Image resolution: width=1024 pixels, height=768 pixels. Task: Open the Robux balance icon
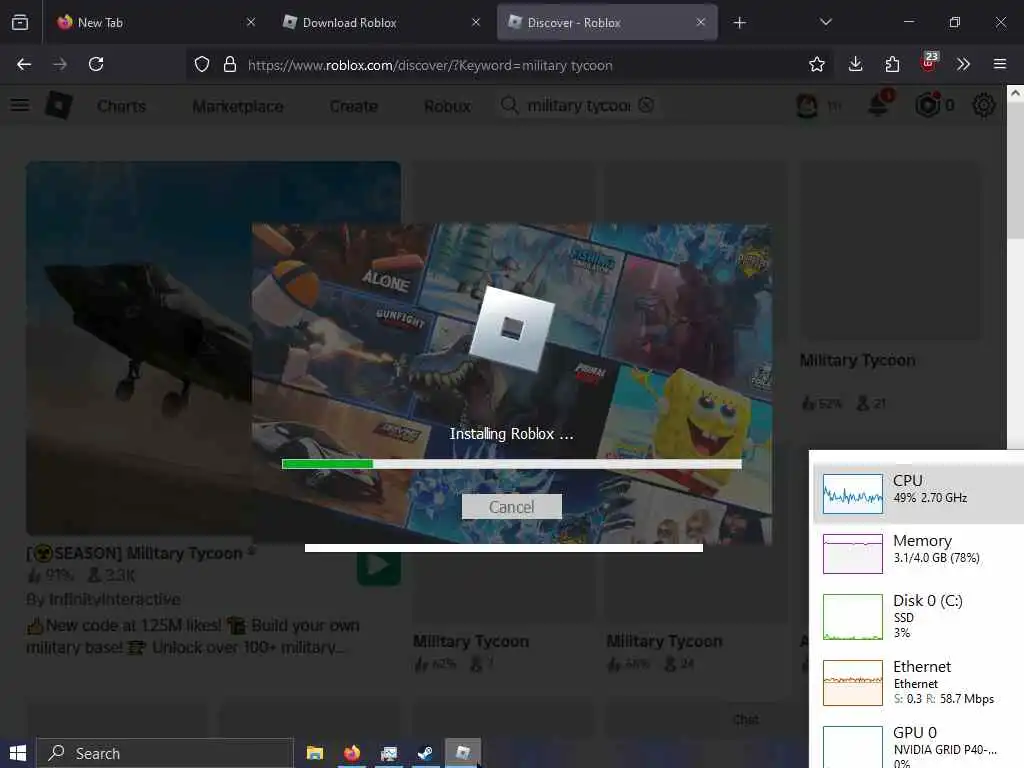coord(928,104)
